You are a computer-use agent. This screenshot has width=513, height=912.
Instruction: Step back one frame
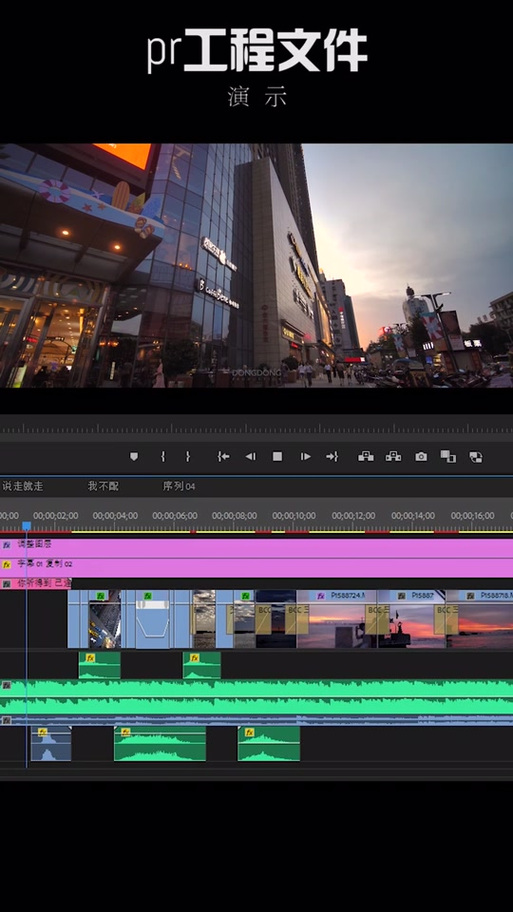click(250, 457)
